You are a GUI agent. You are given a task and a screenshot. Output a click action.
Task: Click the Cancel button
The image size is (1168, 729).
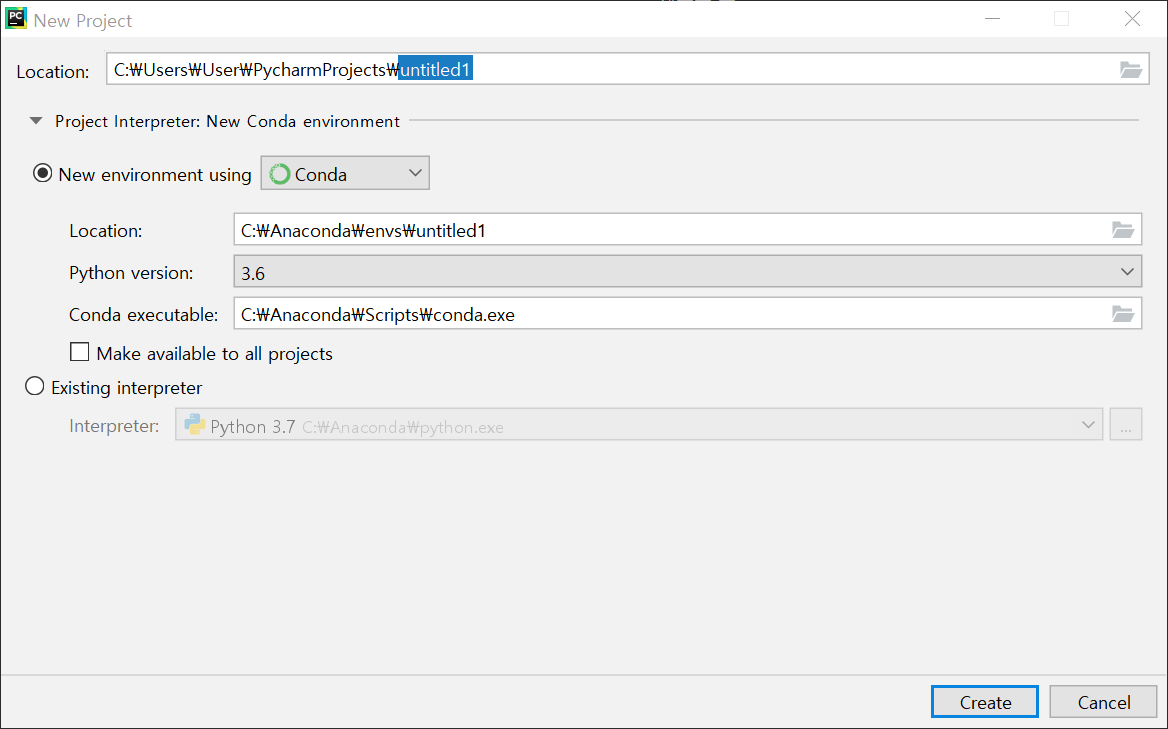tap(1103, 702)
